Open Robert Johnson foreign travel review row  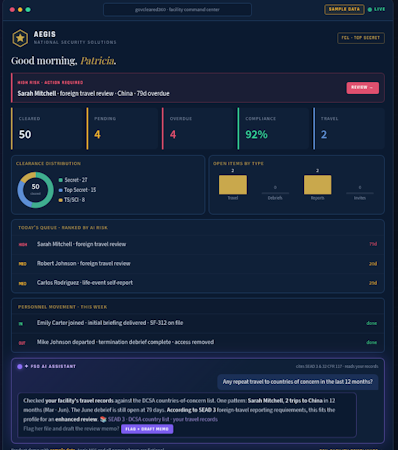point(198,263)
